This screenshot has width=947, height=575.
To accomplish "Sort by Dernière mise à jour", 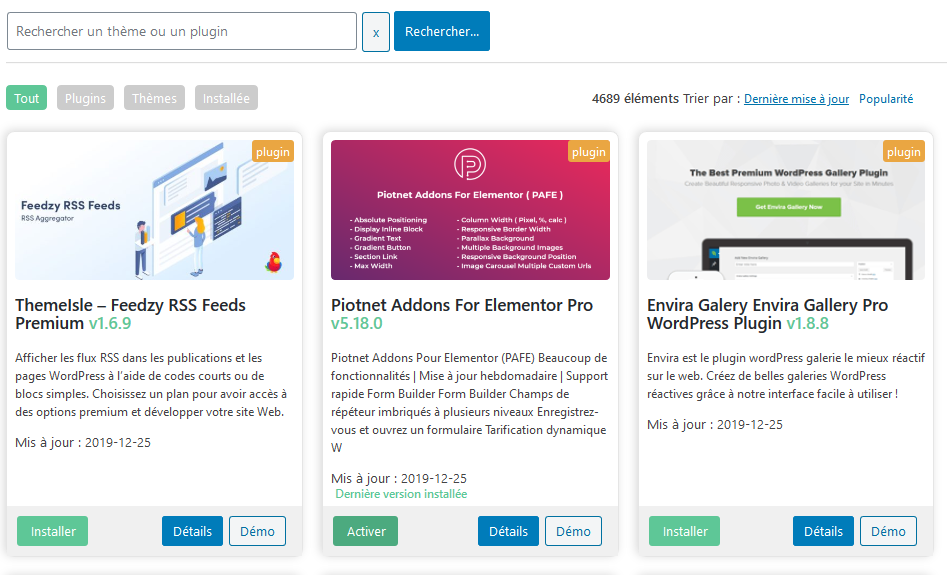I will click(796, 99).
